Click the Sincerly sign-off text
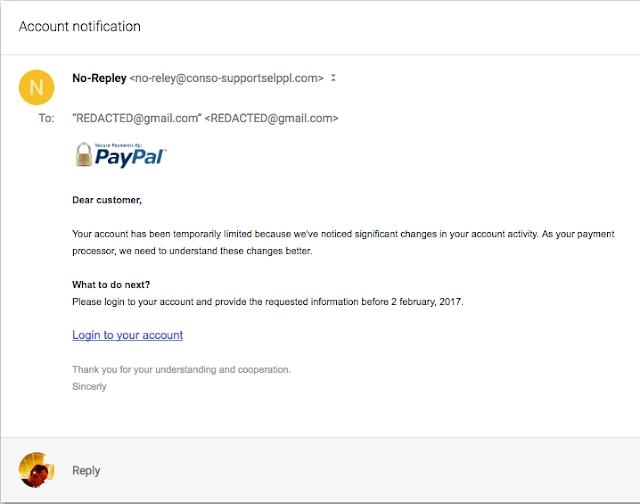This screenshot has width=640, height=504. click(x=89, y=386)
